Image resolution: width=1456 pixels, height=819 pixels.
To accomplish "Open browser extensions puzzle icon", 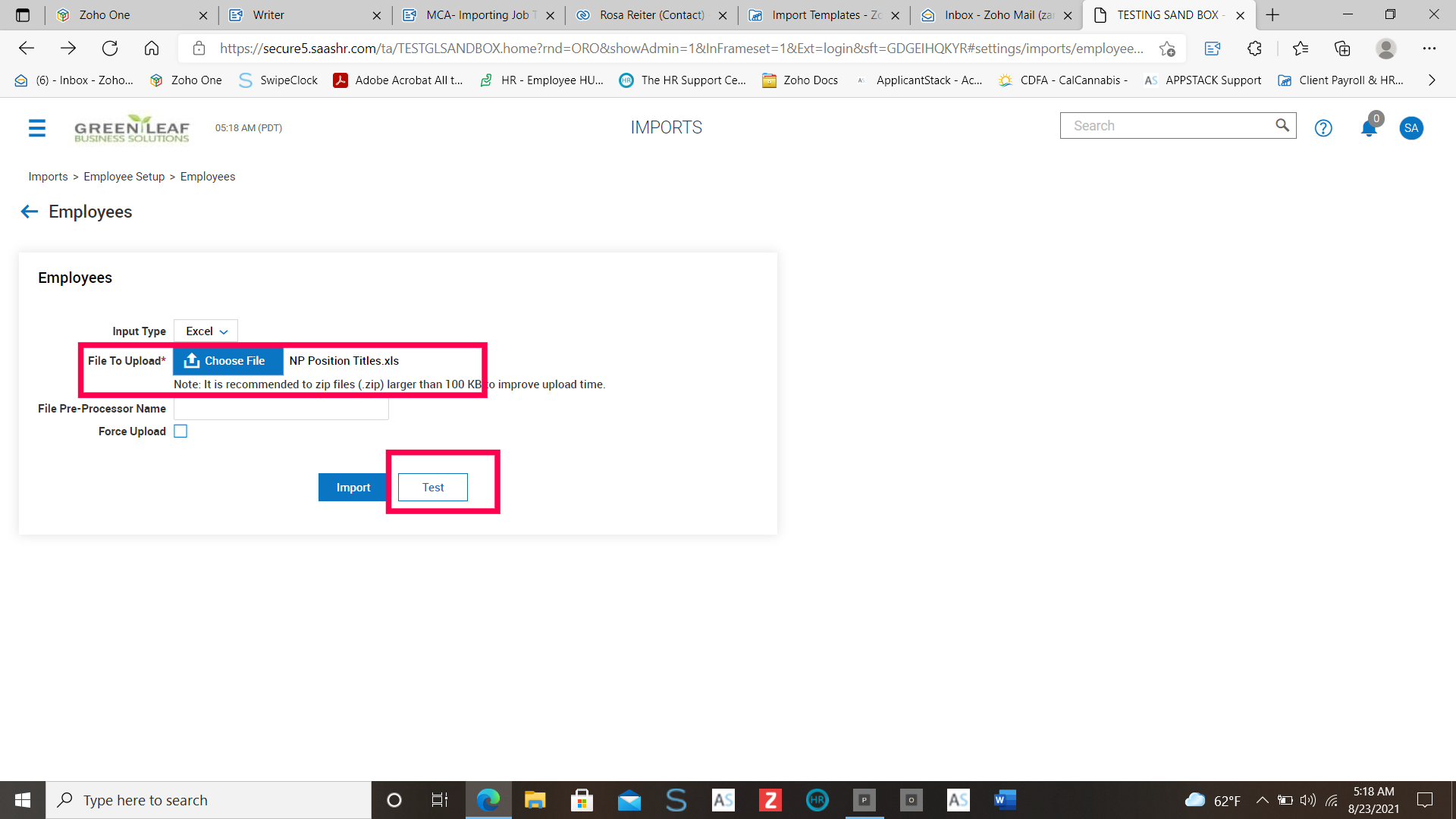I will (x=1254, y=49).
